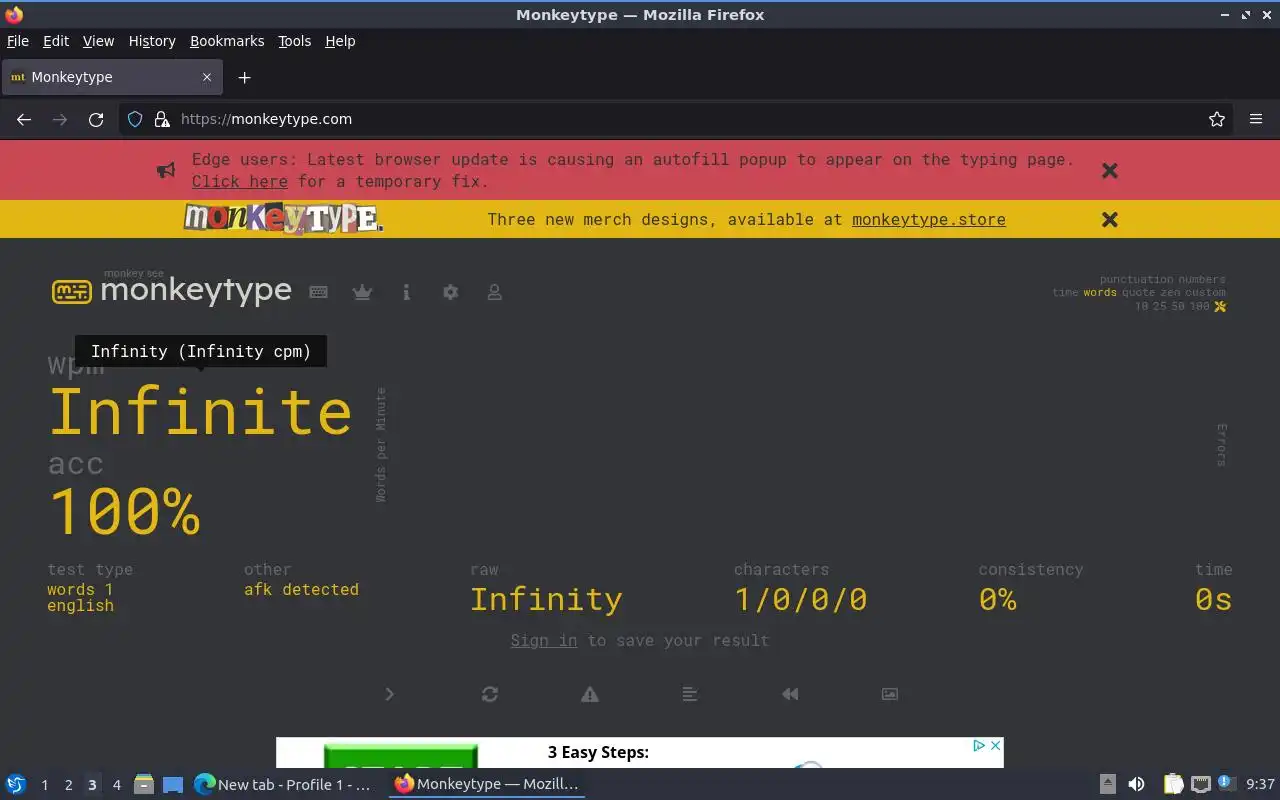1280x800 pixels.
Task: Open the File menu
Action: (18, 41)
